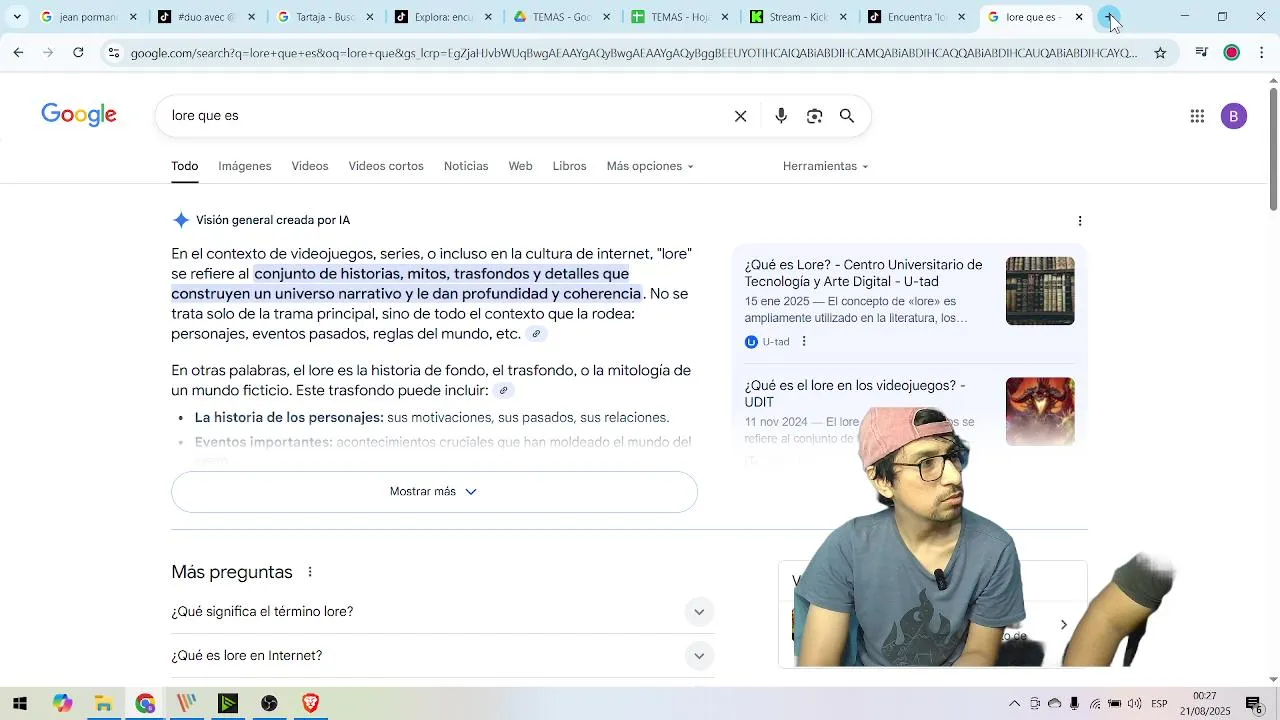Open the Google account avatar B
This screenshot has height=720, width=1280.
coord(1233,116)
